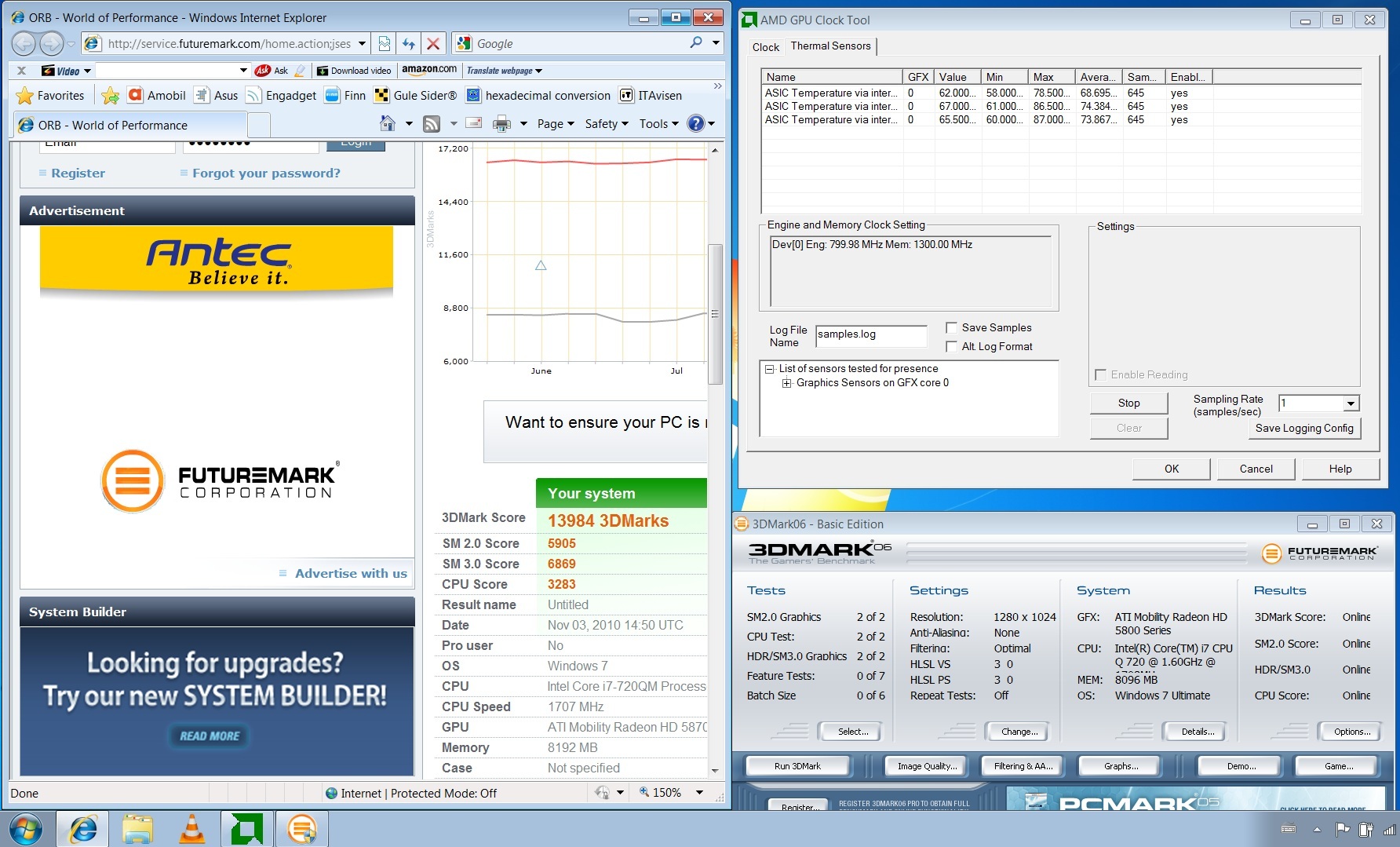Click the Home icon in IE command bar
The width and height of the screenshot is (1400, 847).
(x=388, y=124)
